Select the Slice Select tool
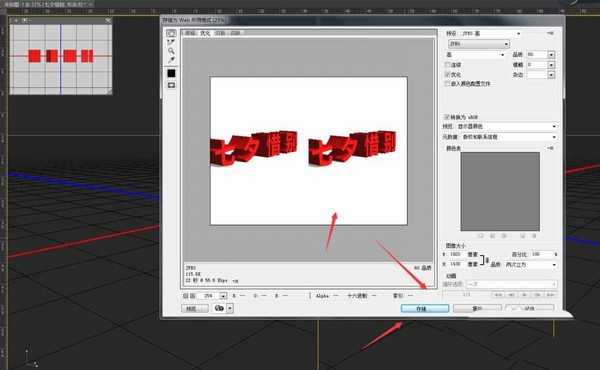Viewport: 600px width, 370px height. click(x=171, y=42)
